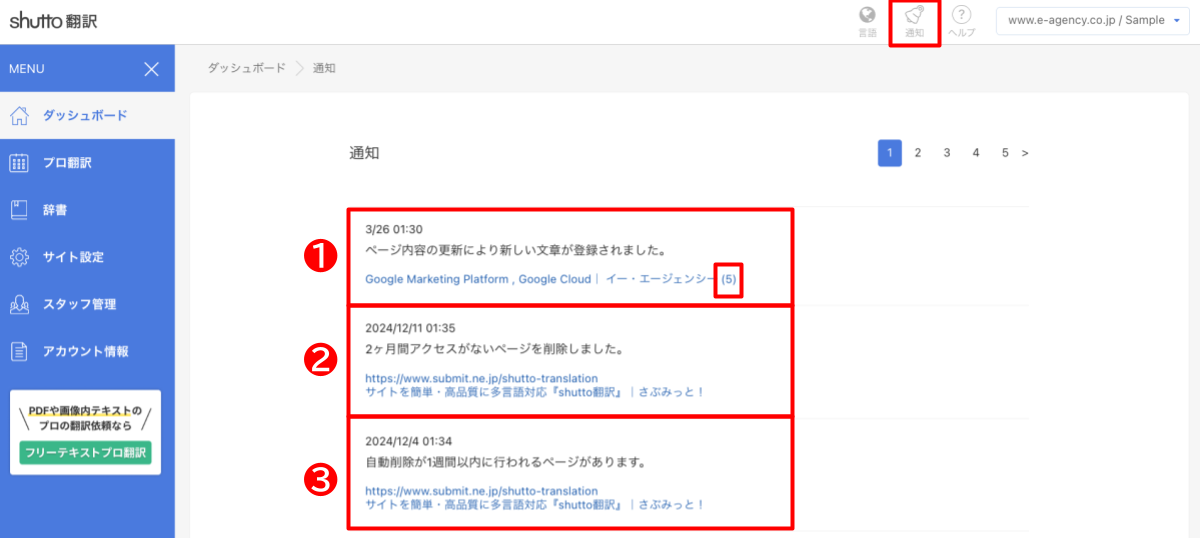Click the ページ内容の更新により notification message
The width and height of the screenshot is (1200, 538).
click(x=516, y=250)
